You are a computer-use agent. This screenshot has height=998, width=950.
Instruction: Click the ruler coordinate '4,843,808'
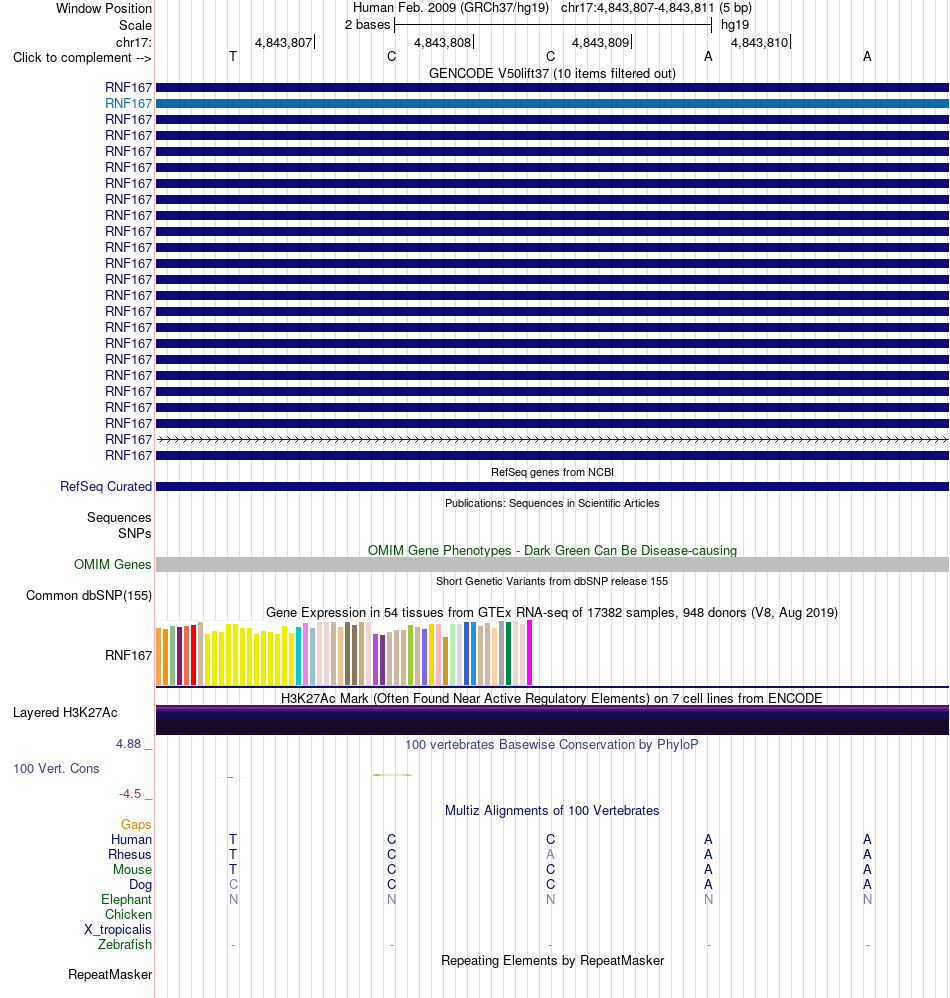click(443, 43)
